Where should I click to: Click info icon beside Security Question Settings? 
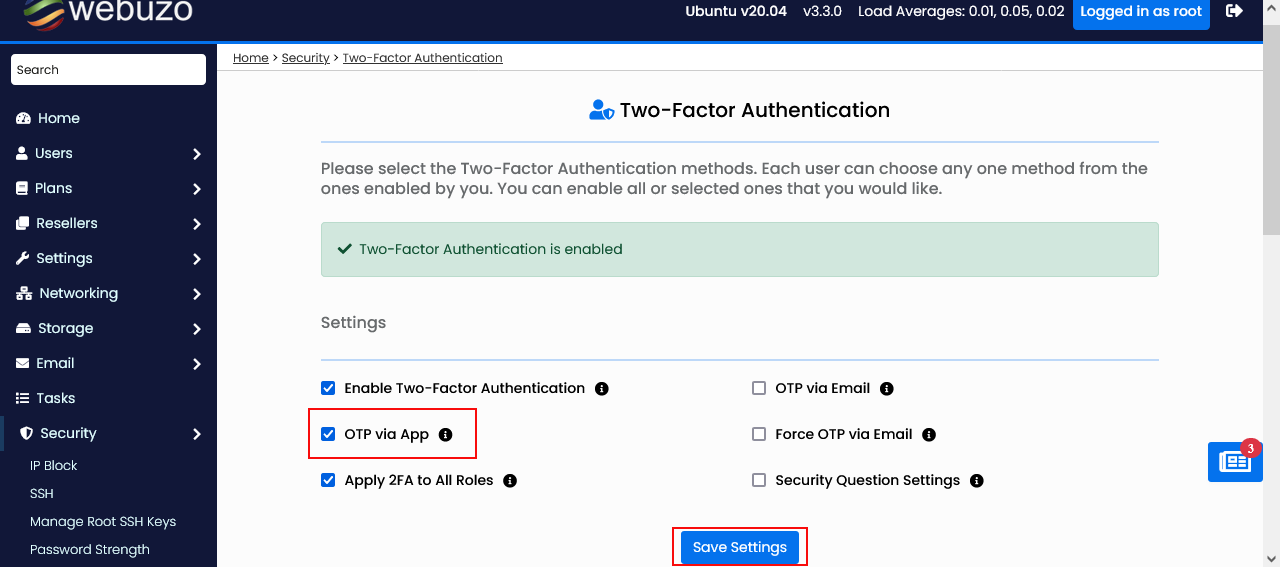coord(977,480)
